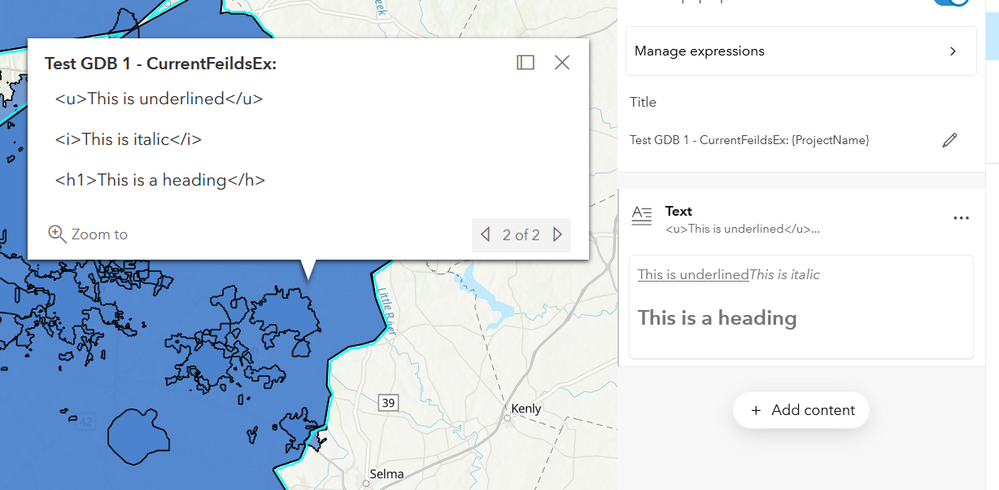Click the 'This is a heading' preview text
999x490 pixels.
[717, 318]
